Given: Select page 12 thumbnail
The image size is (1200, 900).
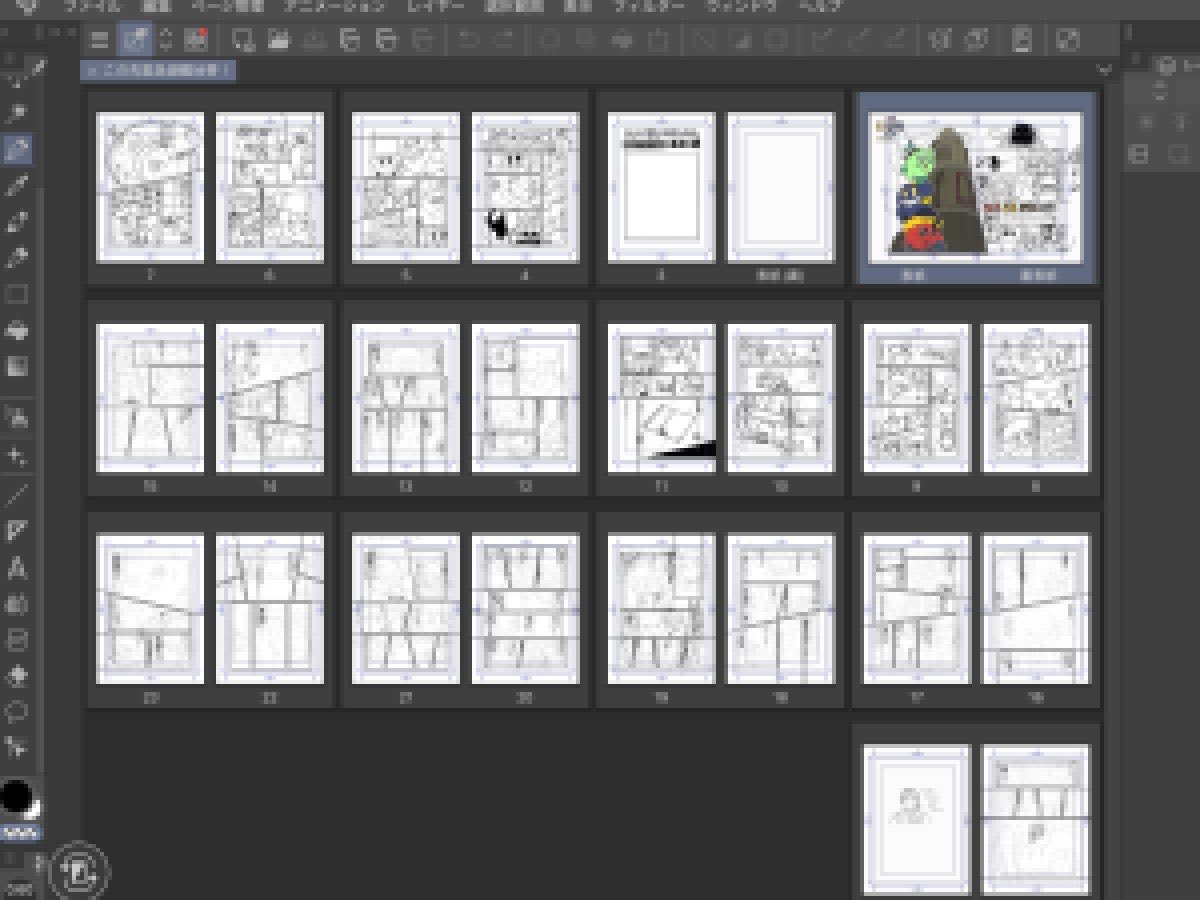Looking at the screenshot, I should (x=526, y=398).
